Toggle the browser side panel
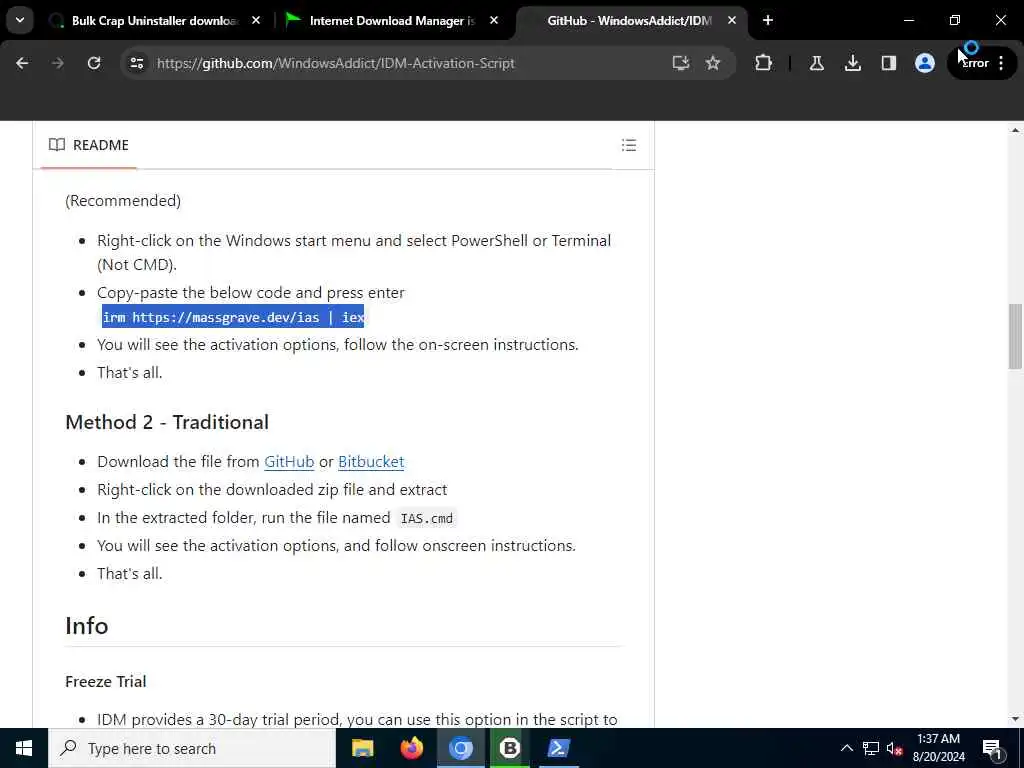The width and height of the screenshot is (1024, 768). 888,63
